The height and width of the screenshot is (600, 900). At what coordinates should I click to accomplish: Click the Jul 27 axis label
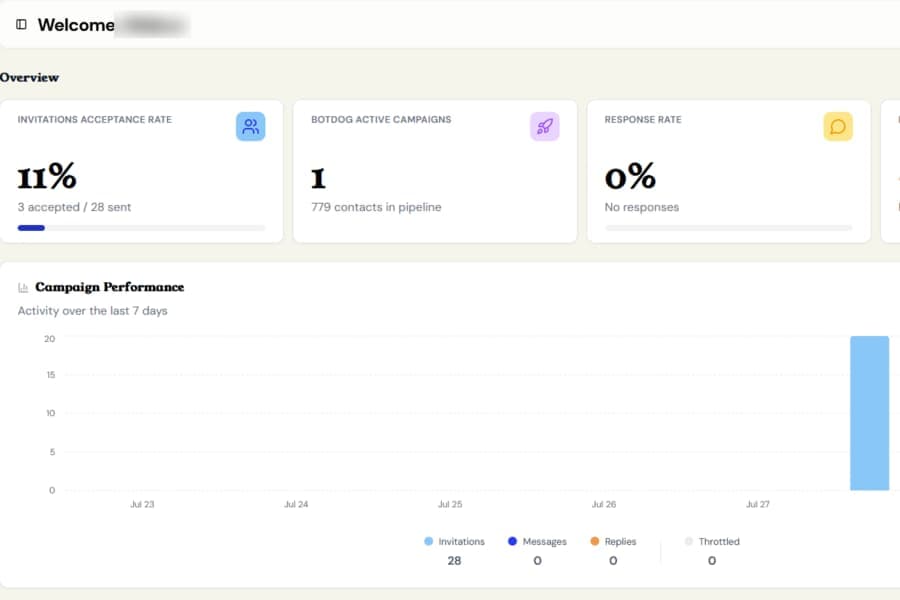[758, 504]
